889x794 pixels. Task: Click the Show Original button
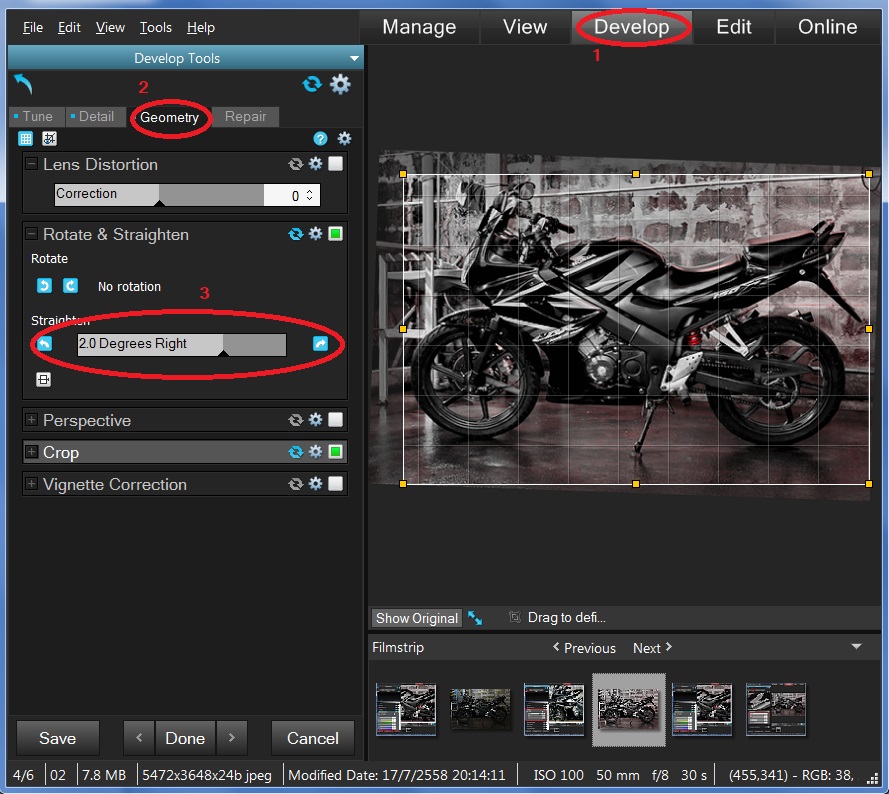point(416,618)
